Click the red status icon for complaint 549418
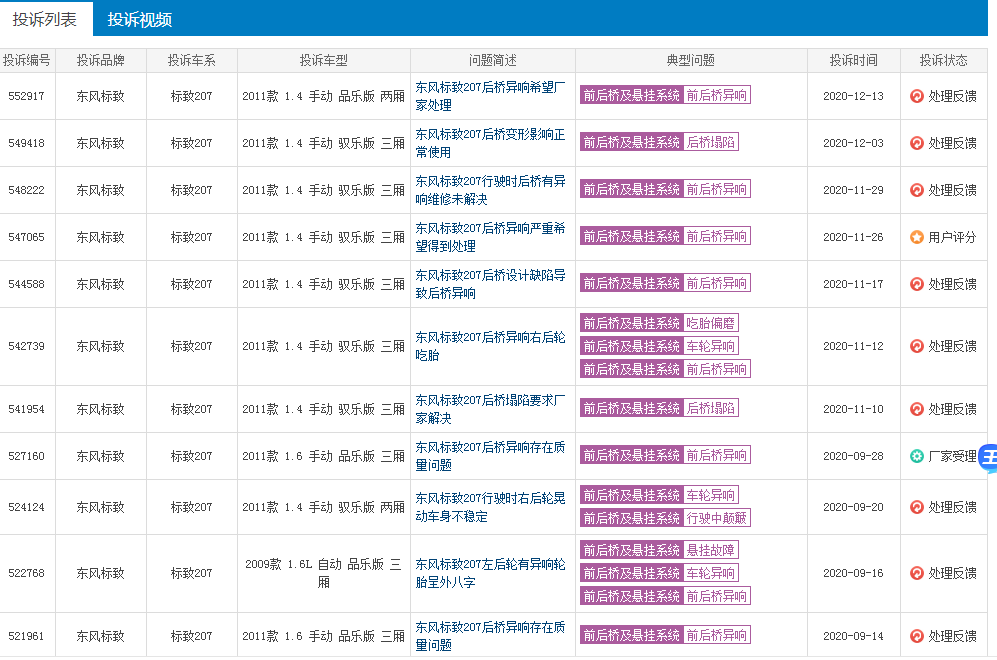 [916, 143]
